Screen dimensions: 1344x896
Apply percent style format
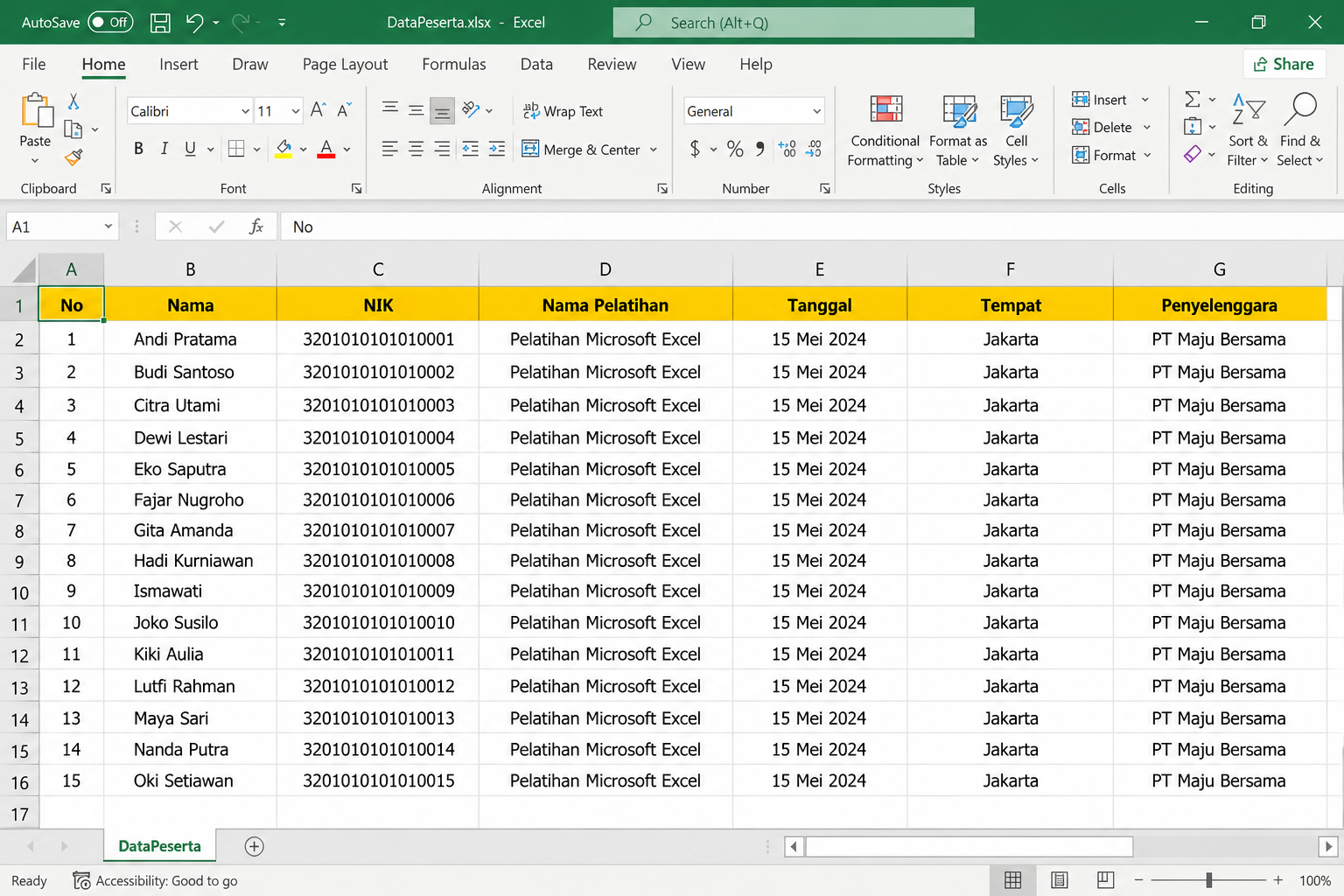click(x=735, y=149)
